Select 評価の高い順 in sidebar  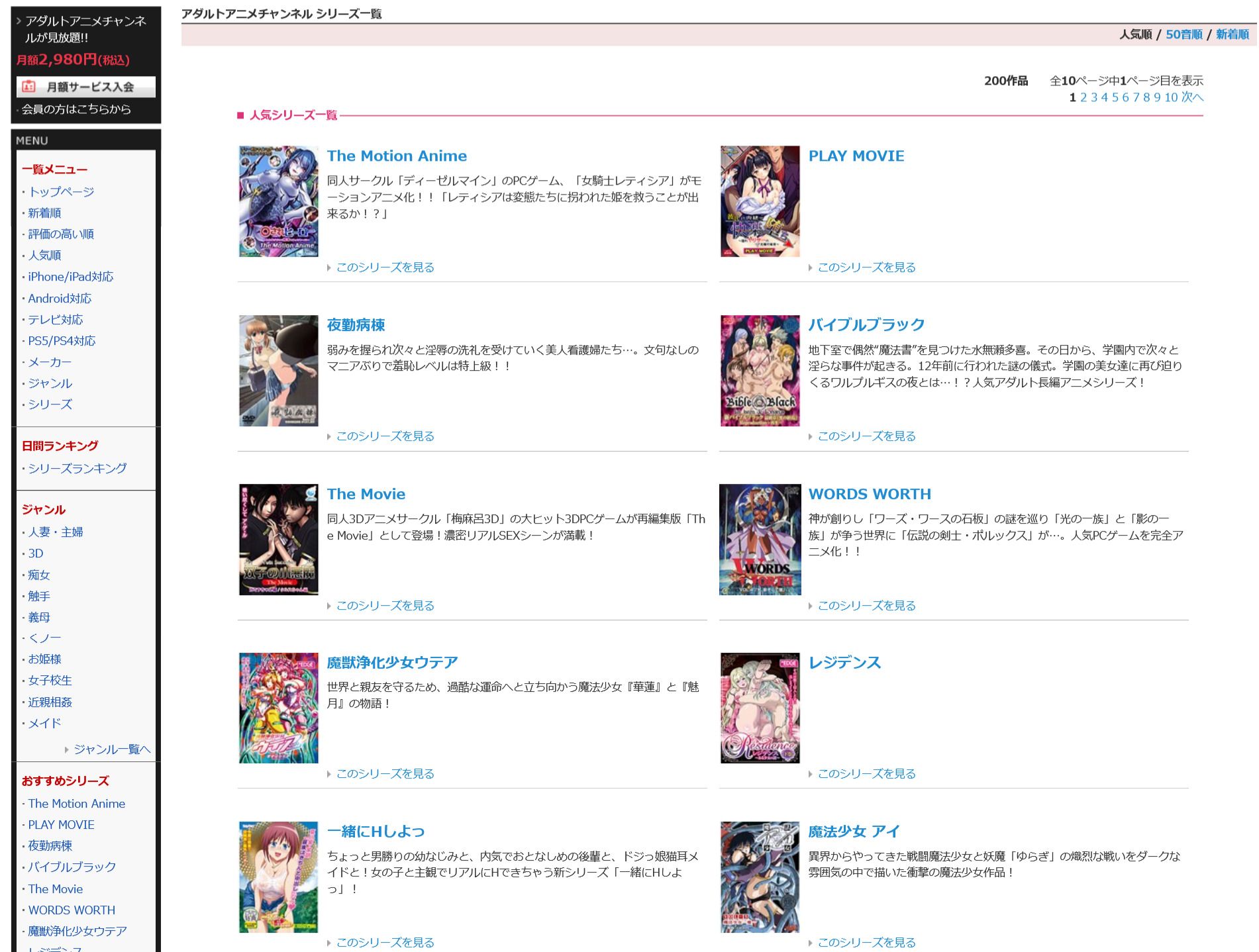tap(61, 234)
